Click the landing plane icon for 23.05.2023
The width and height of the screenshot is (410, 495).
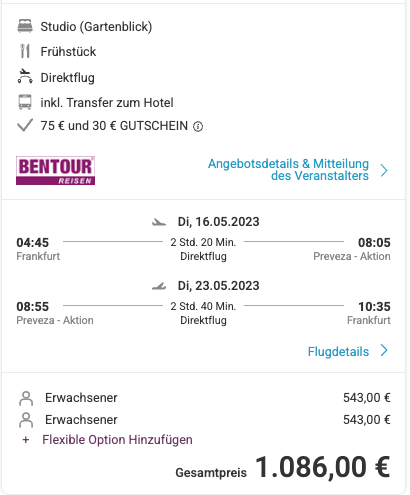(x=159, y=286)
